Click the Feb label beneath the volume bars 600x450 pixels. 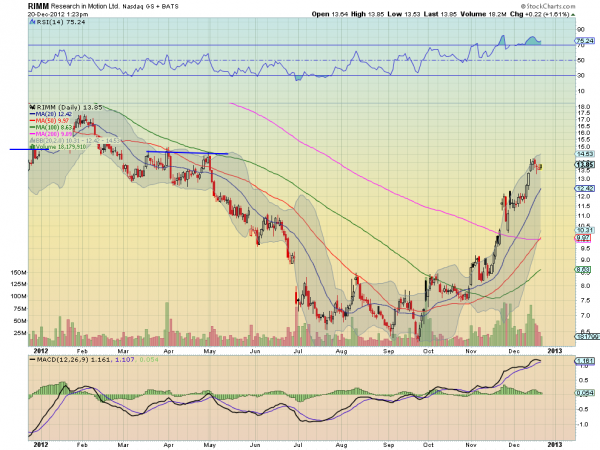pyautogui.click(x=82, y=351)
